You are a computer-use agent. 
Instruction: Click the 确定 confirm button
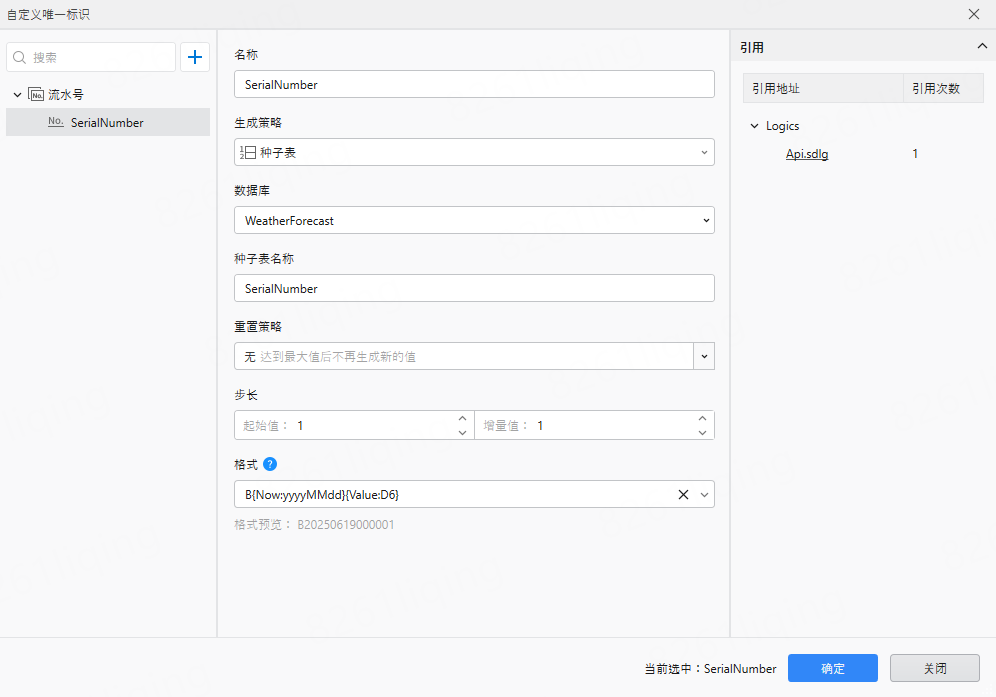(832, 668)
